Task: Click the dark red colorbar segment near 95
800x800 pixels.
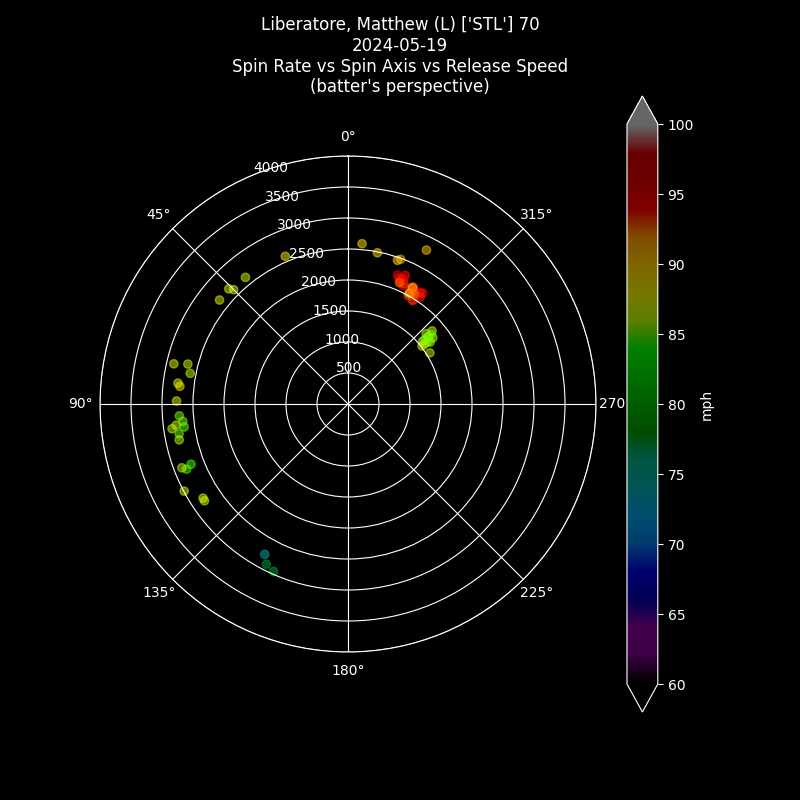Action: 642,195
